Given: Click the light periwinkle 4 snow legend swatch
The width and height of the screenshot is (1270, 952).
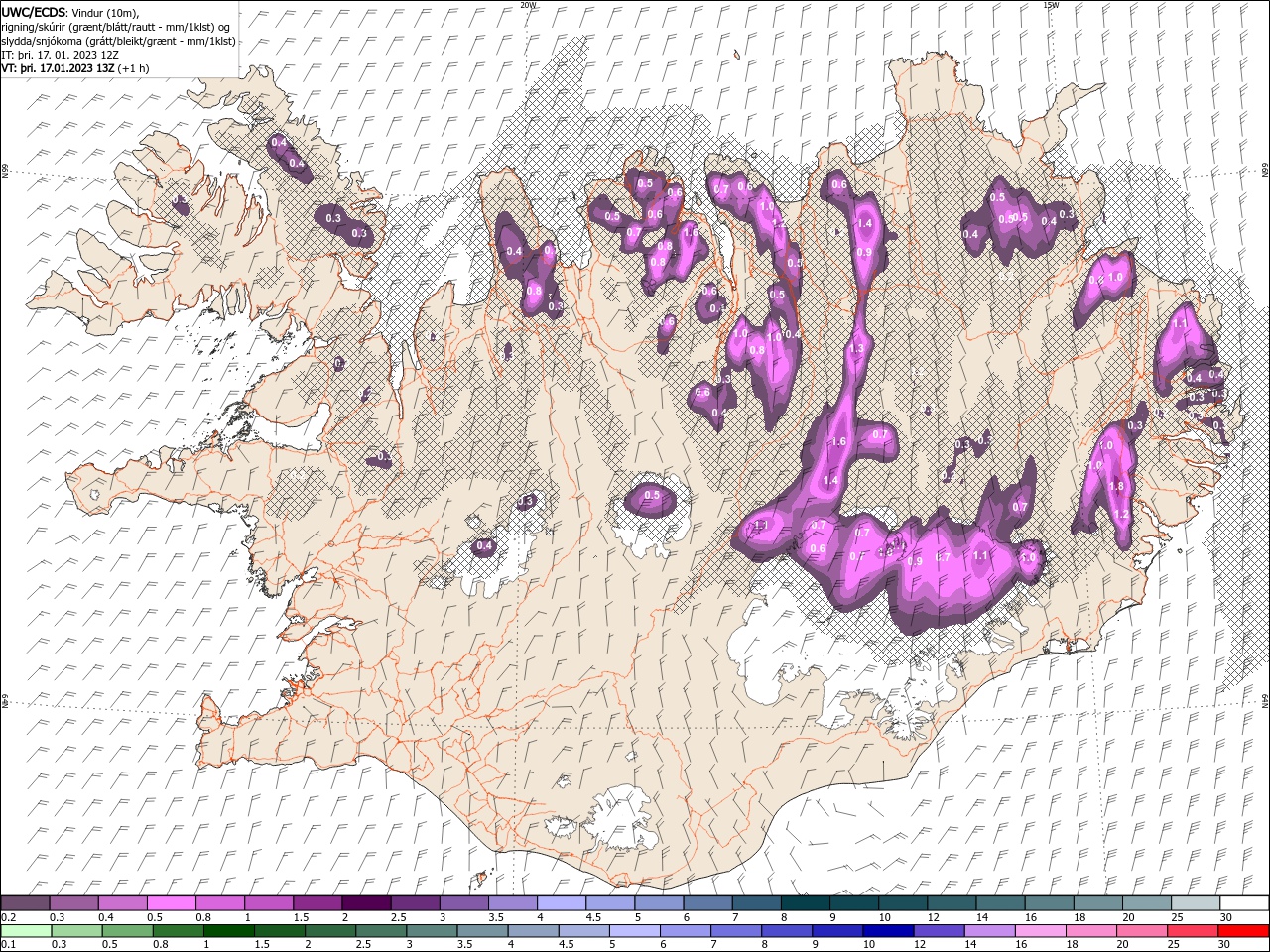Looking at the screenshot, I should tap(561, 903).
